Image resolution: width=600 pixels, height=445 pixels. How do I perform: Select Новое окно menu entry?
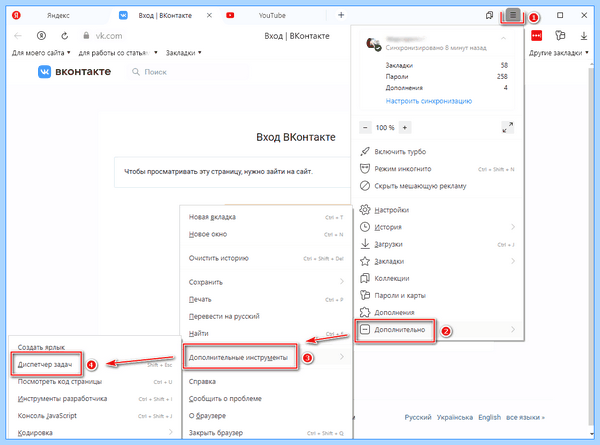tap(266, 234)
